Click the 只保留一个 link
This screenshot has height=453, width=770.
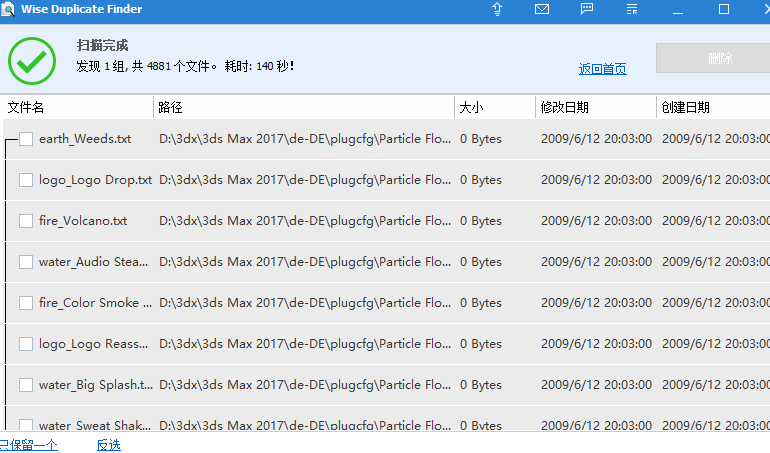click(28, 445)
